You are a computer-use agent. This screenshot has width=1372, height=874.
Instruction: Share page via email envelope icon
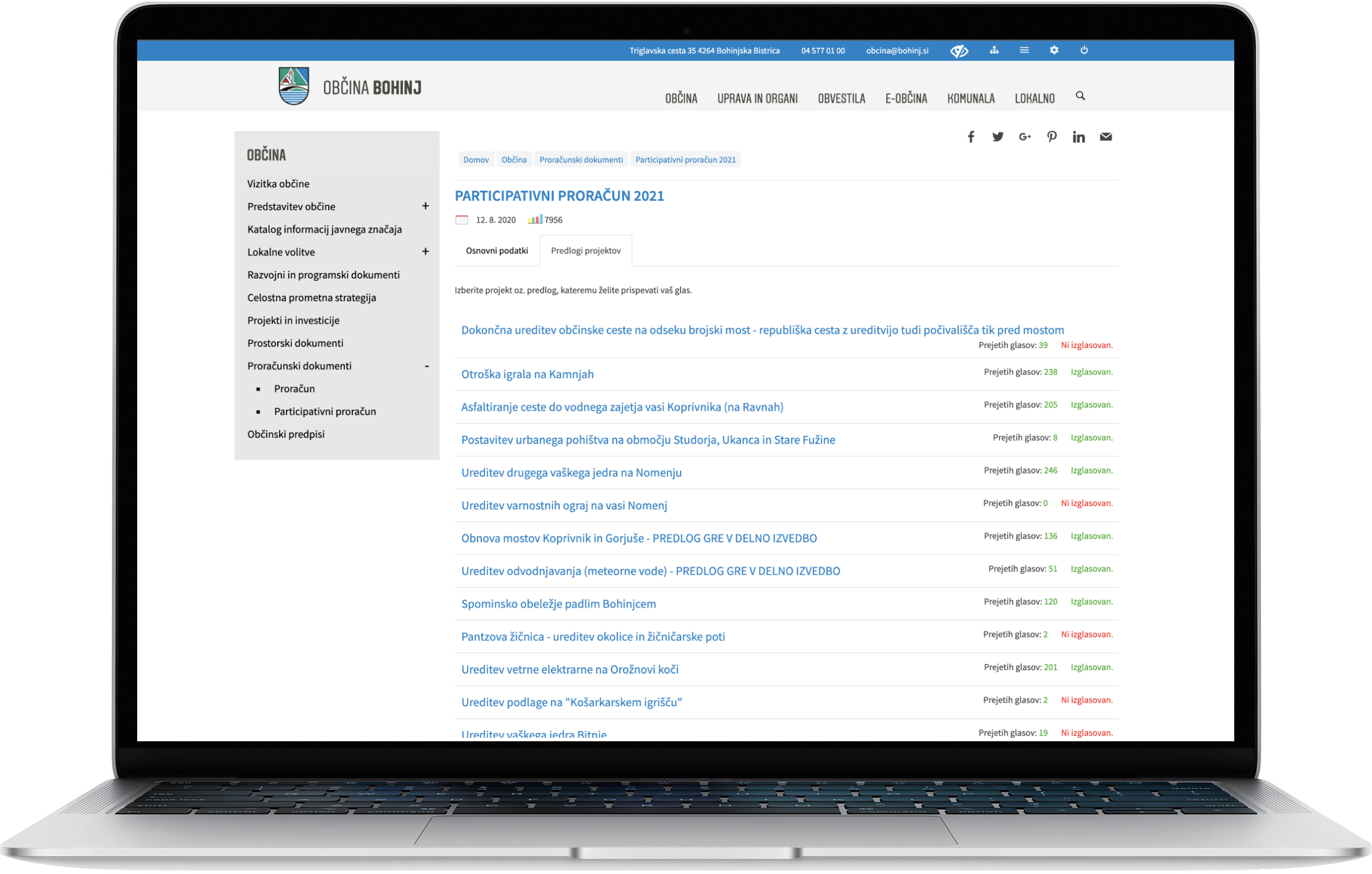(1105, 137)
